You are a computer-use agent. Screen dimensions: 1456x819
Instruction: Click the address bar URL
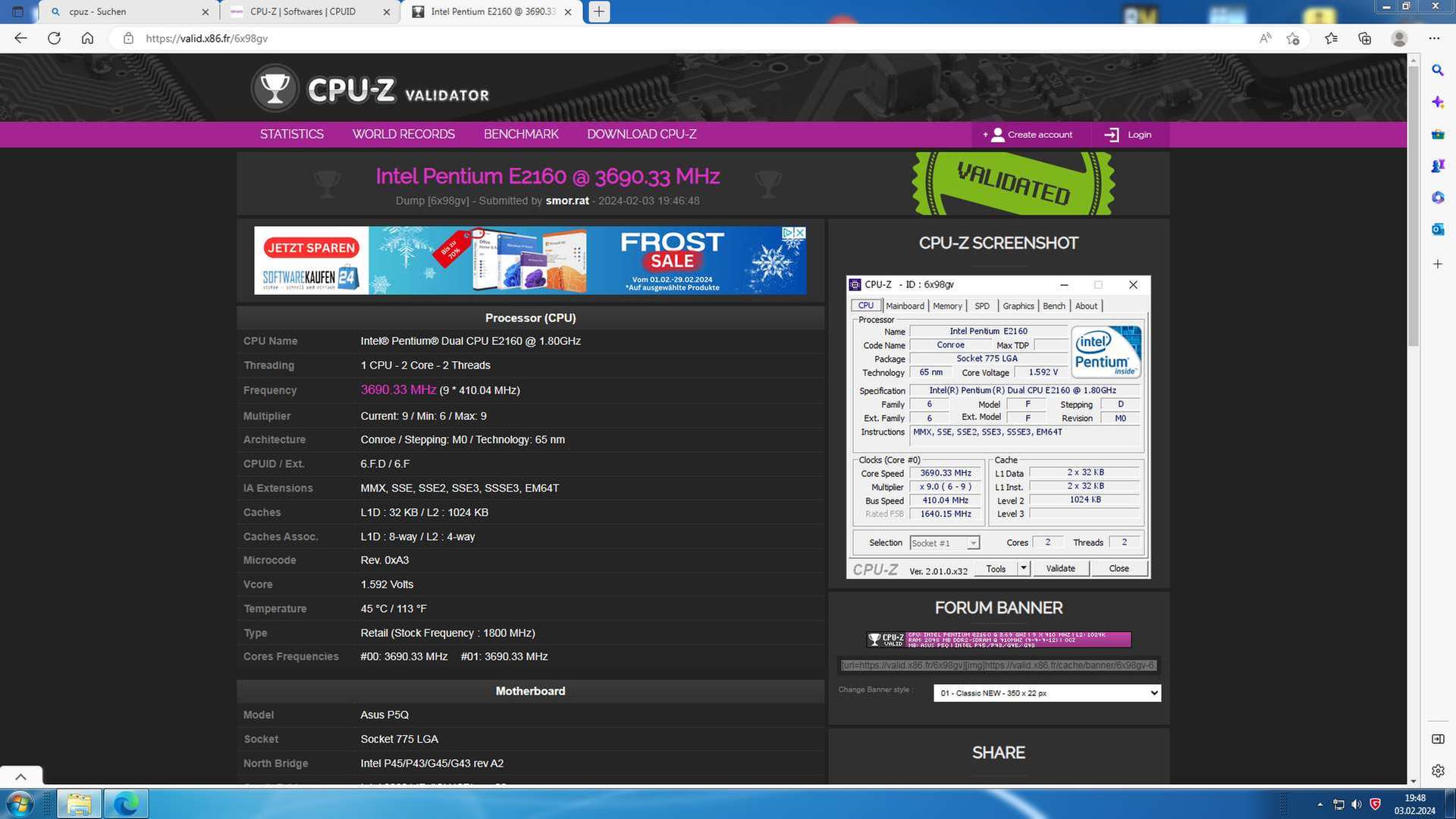[206, 38]
